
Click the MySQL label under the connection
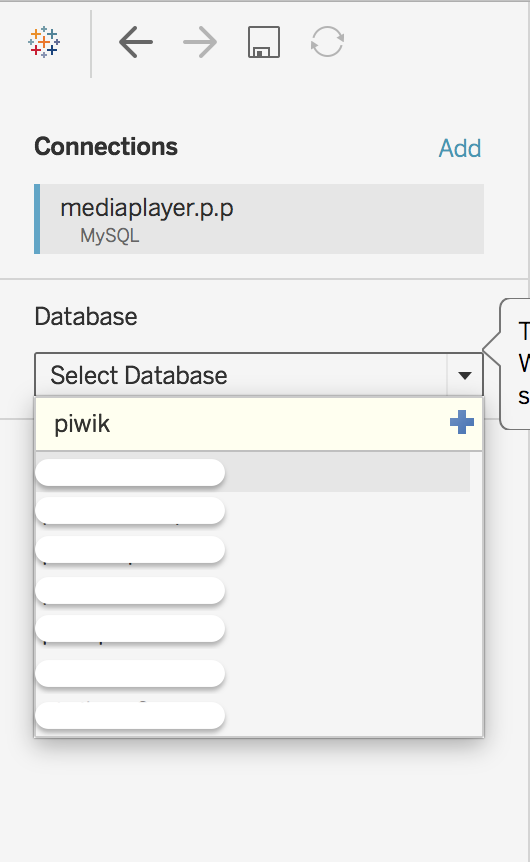pyautogui.click(x=109, y=235)
